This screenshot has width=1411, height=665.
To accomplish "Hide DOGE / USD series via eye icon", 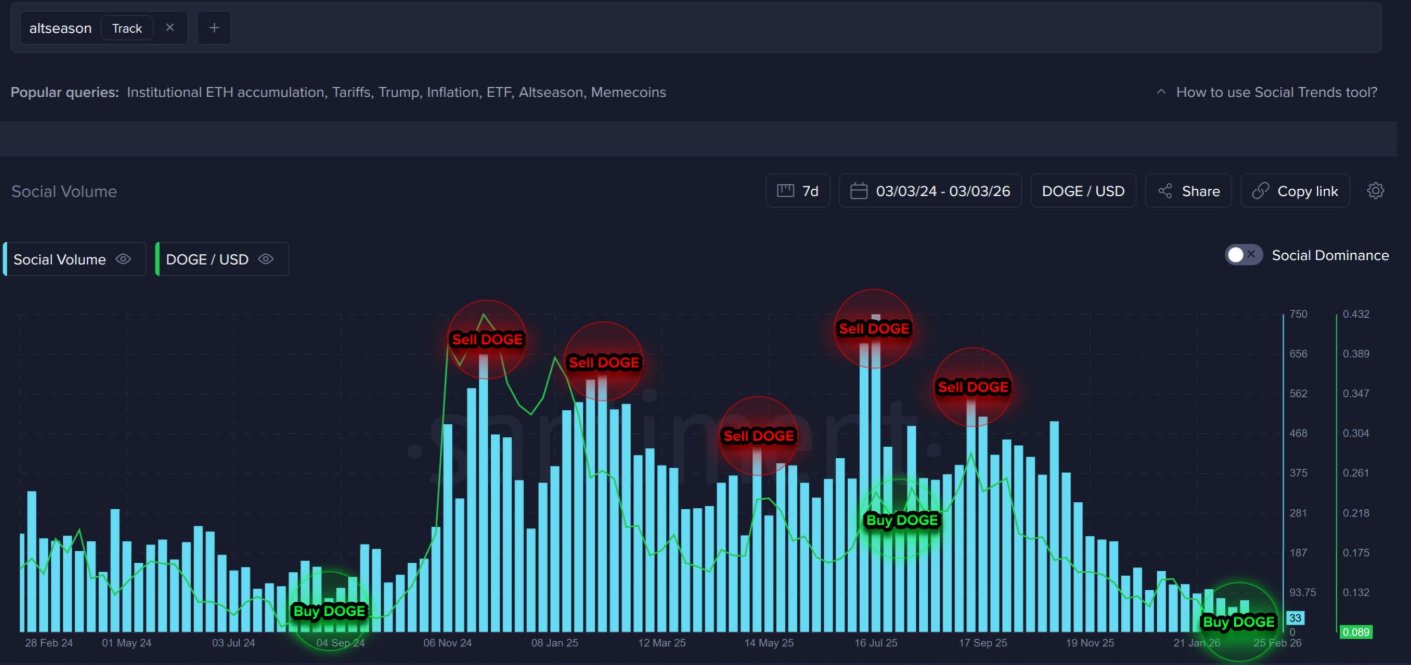I will (266, 259).
